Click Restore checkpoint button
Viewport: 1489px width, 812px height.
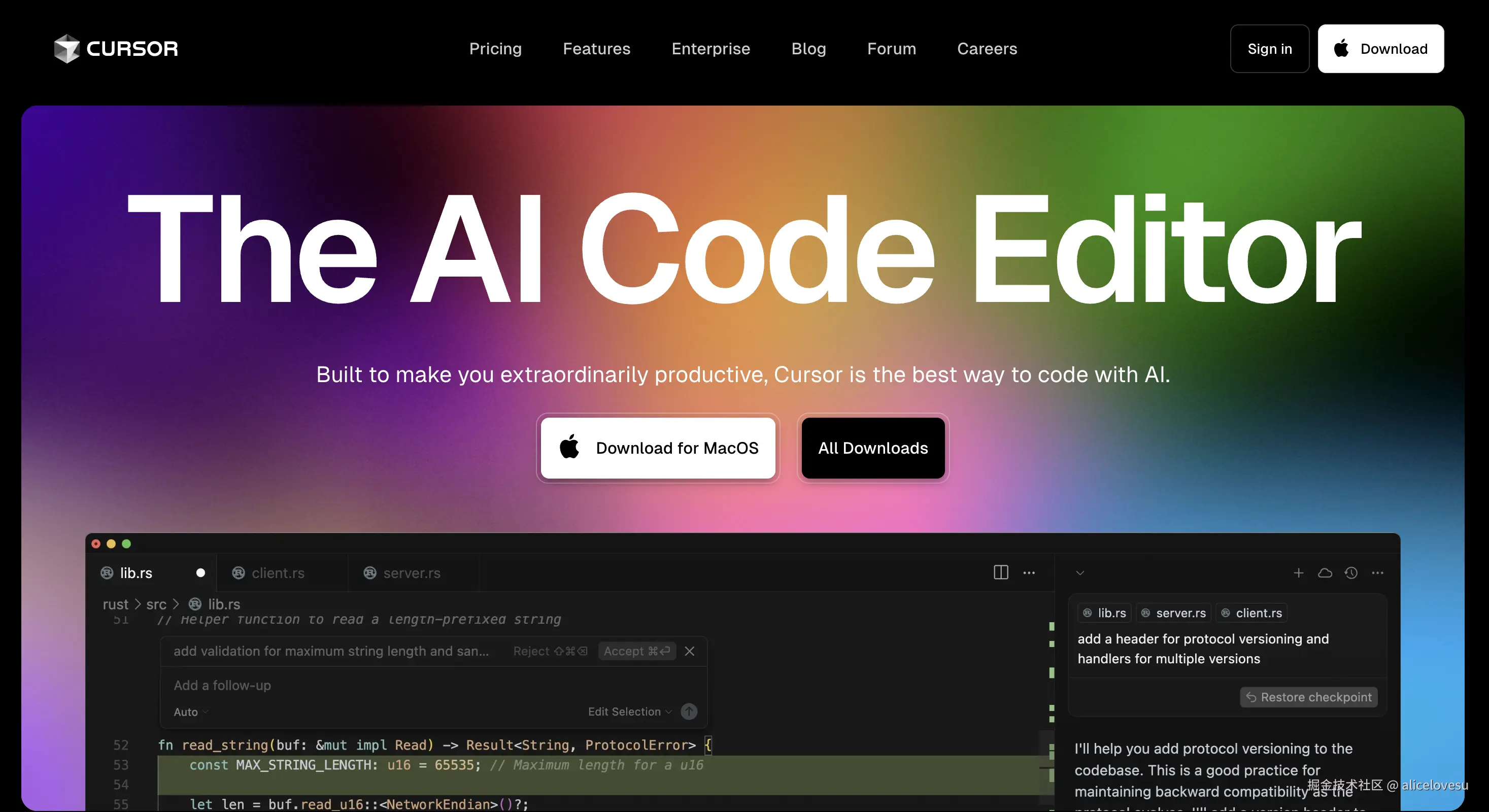tap(1308, 696)
